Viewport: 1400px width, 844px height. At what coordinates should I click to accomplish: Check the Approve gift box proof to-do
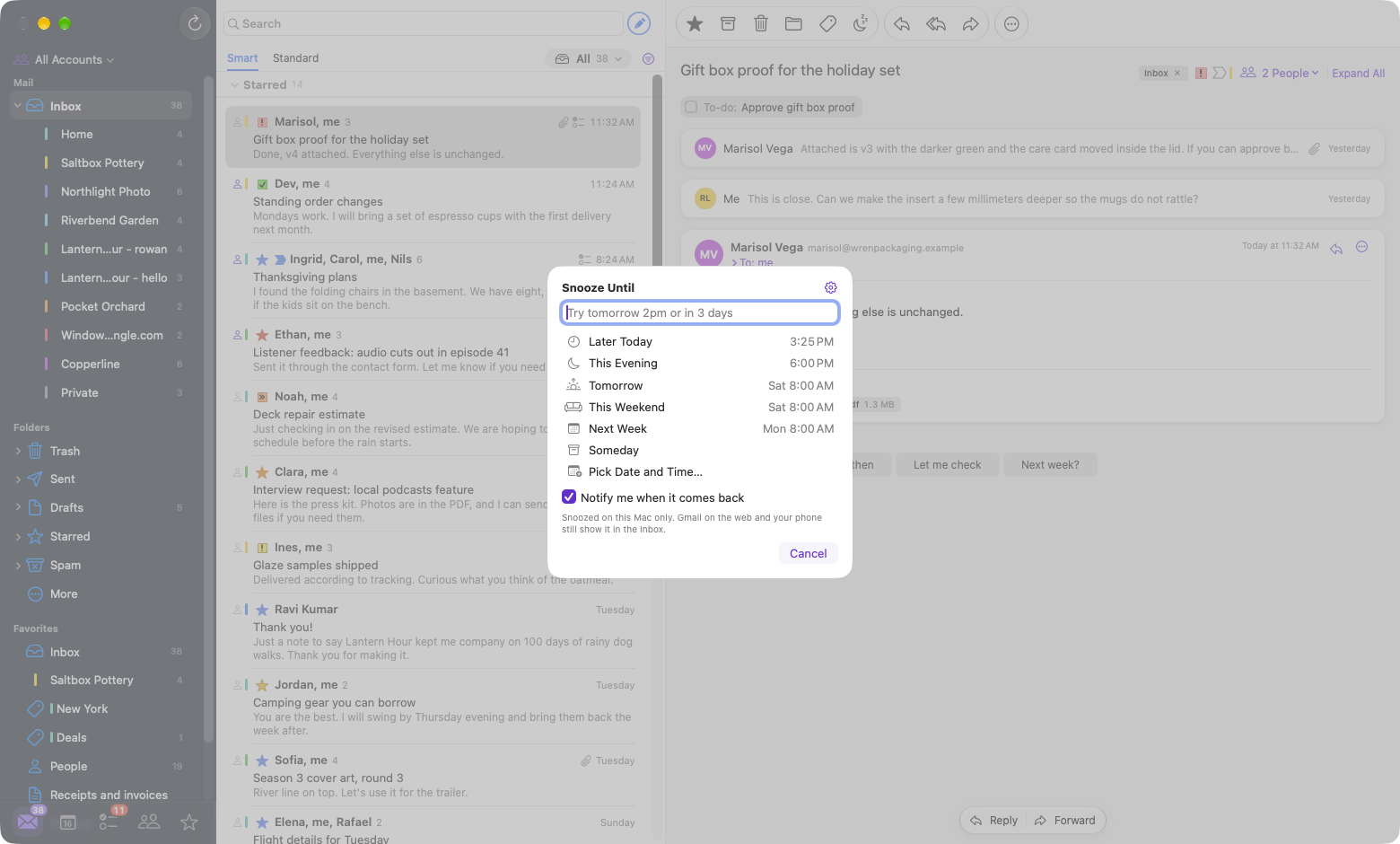point(691,107)
